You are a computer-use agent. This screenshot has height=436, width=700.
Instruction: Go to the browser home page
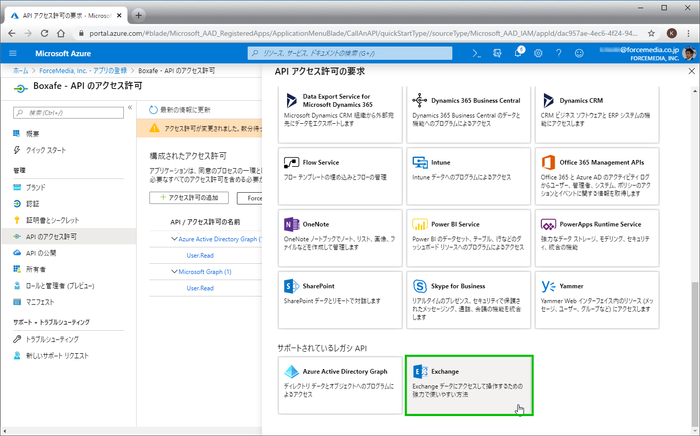point(61,33)
